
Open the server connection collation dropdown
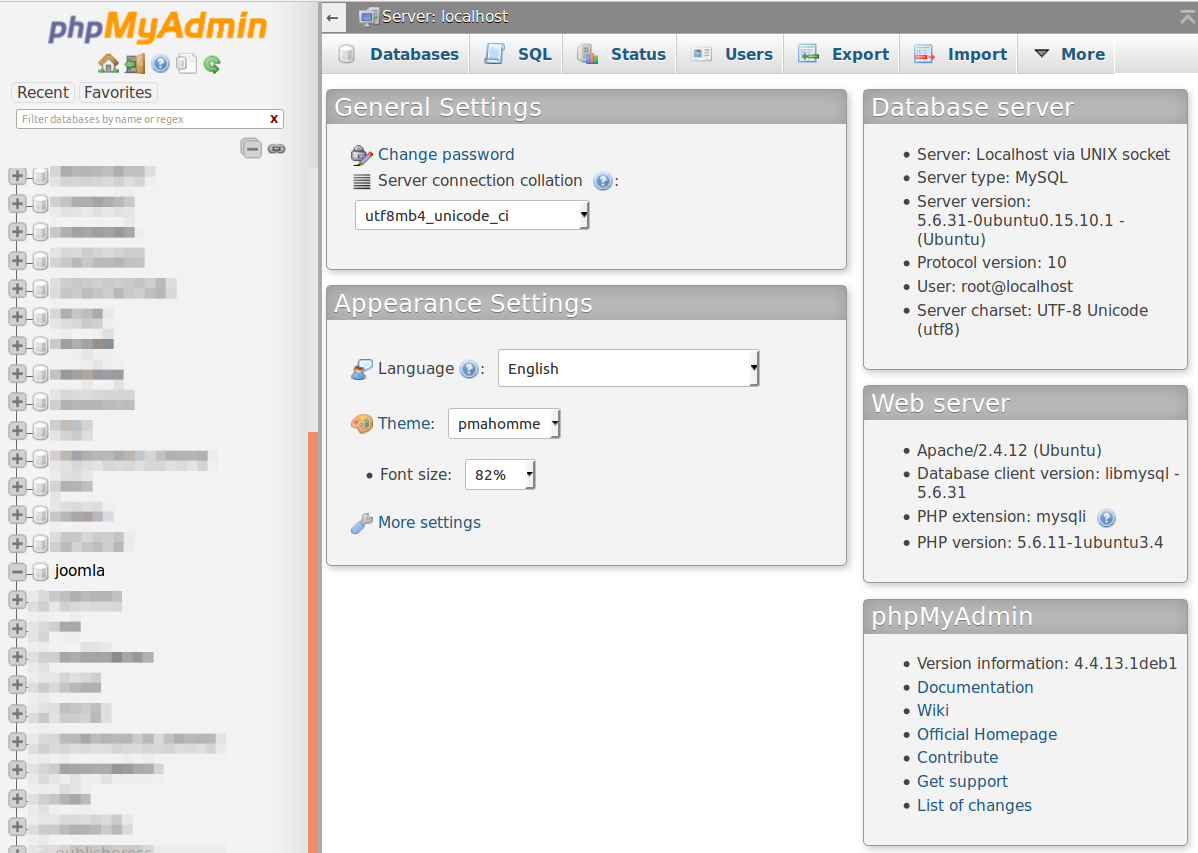(x=472, y=215)
